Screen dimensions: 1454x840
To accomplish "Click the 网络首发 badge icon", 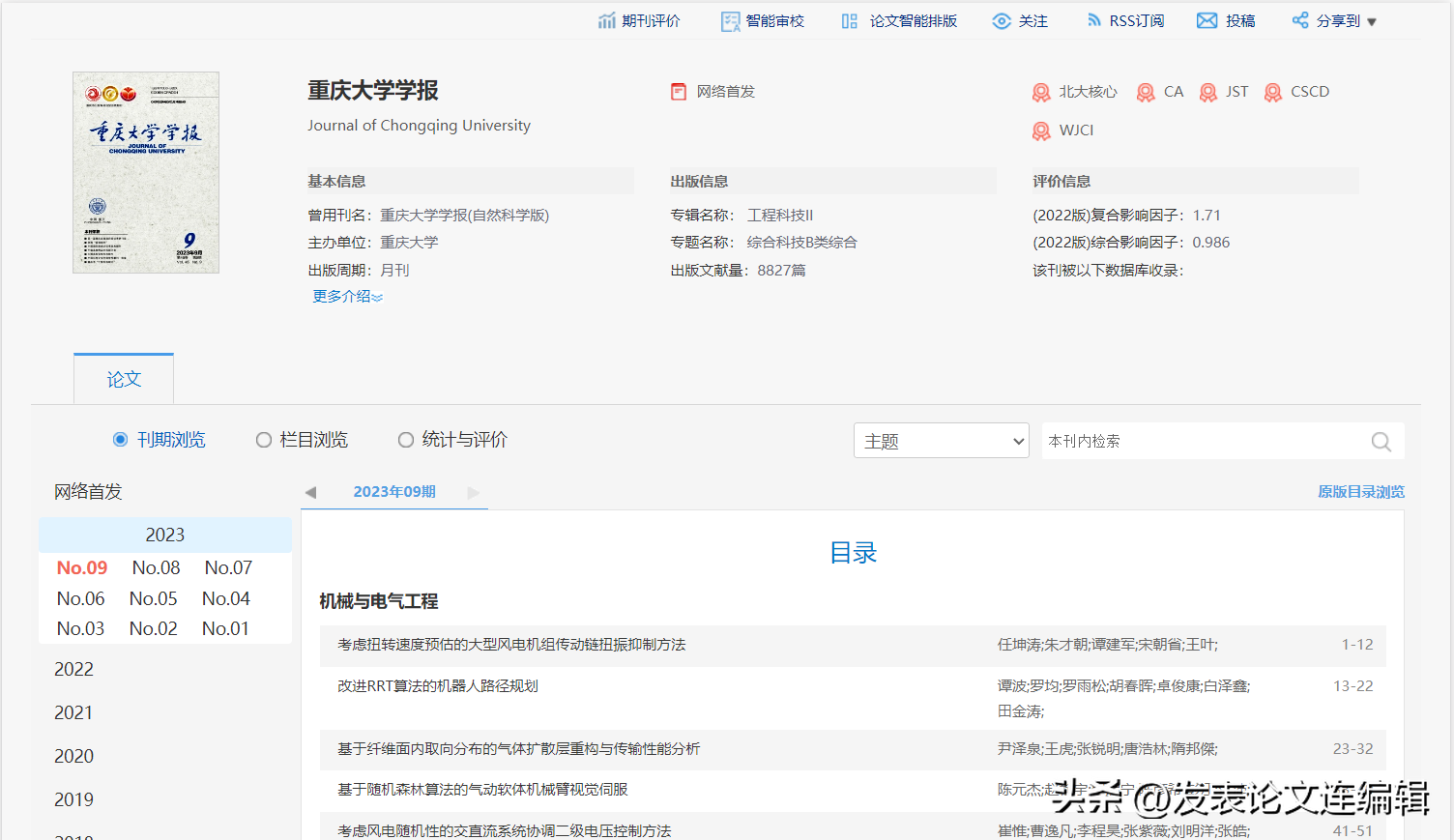I will click(679, 92).
